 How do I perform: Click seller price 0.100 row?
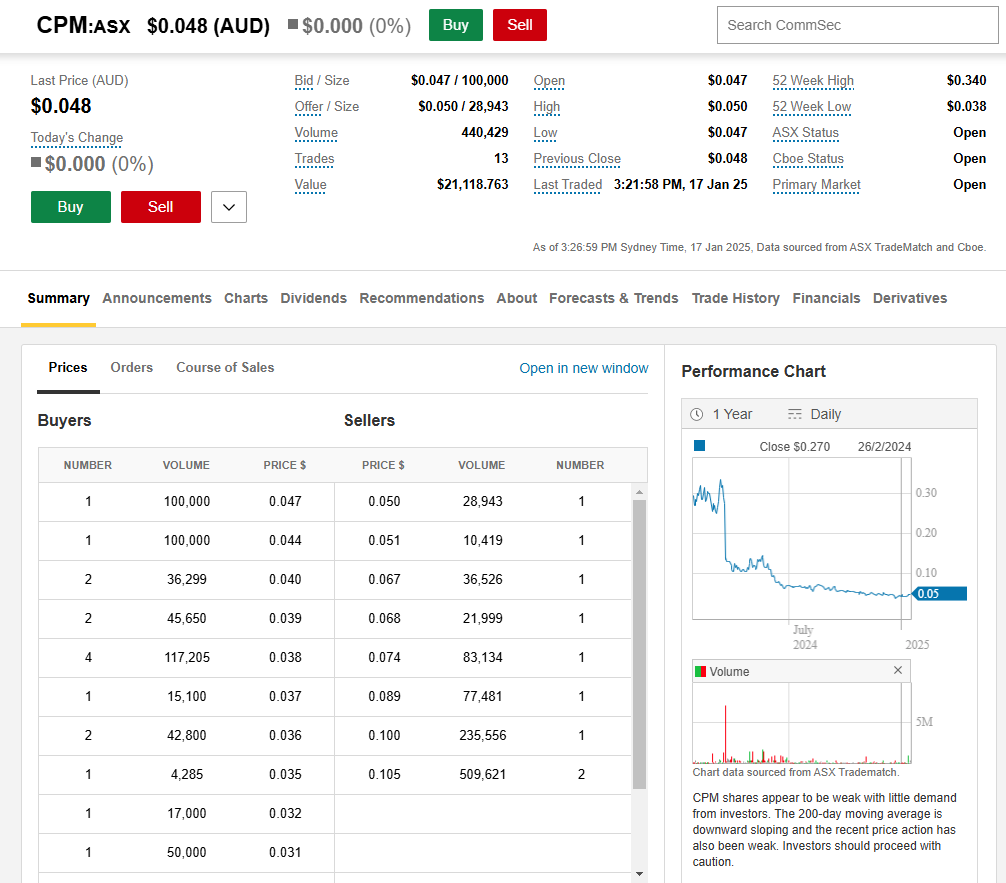(384, 735)
